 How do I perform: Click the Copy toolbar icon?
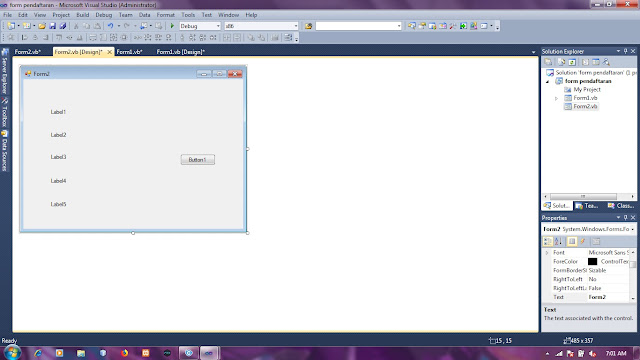(87, 26)
